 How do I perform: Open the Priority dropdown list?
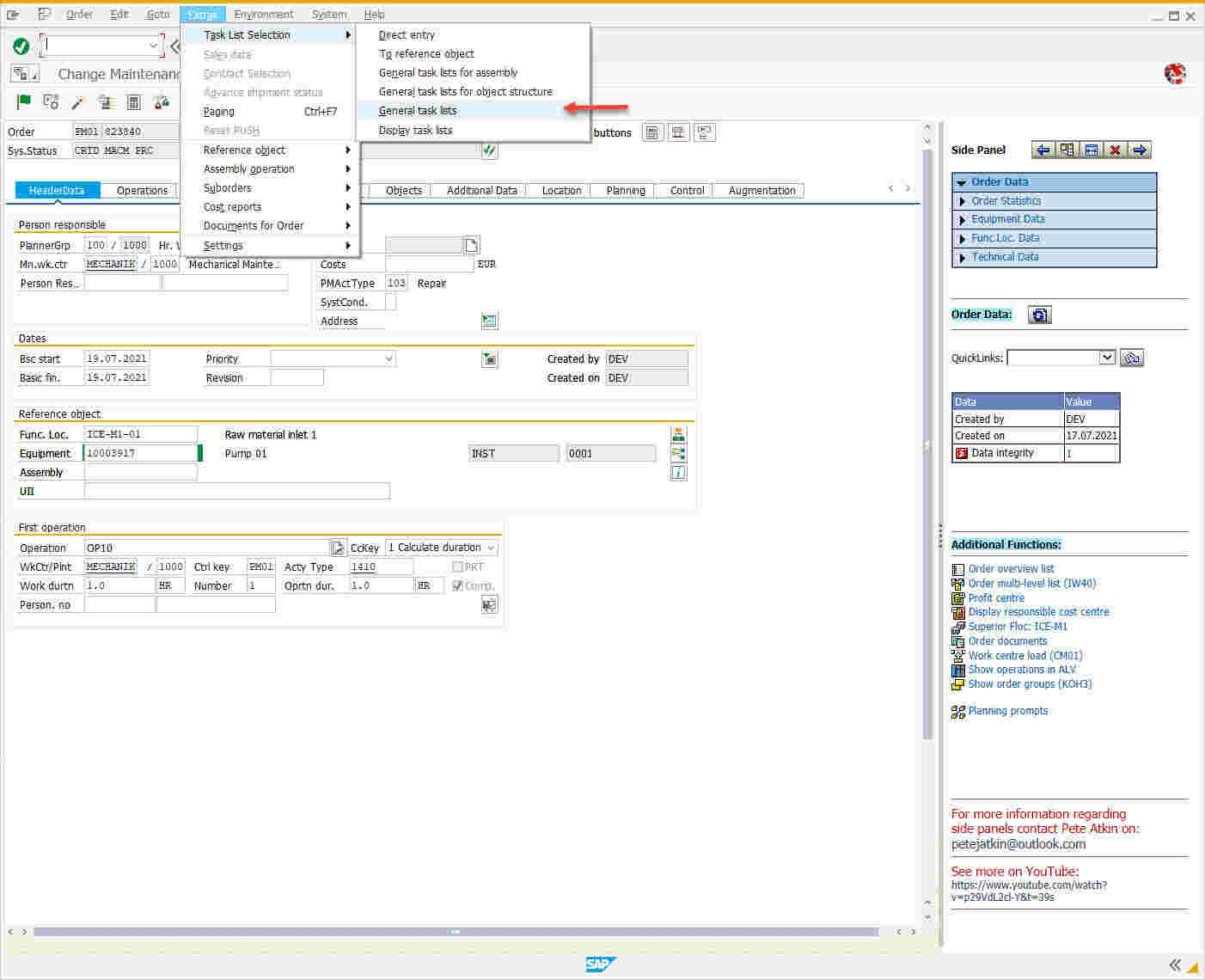(388, 358)
